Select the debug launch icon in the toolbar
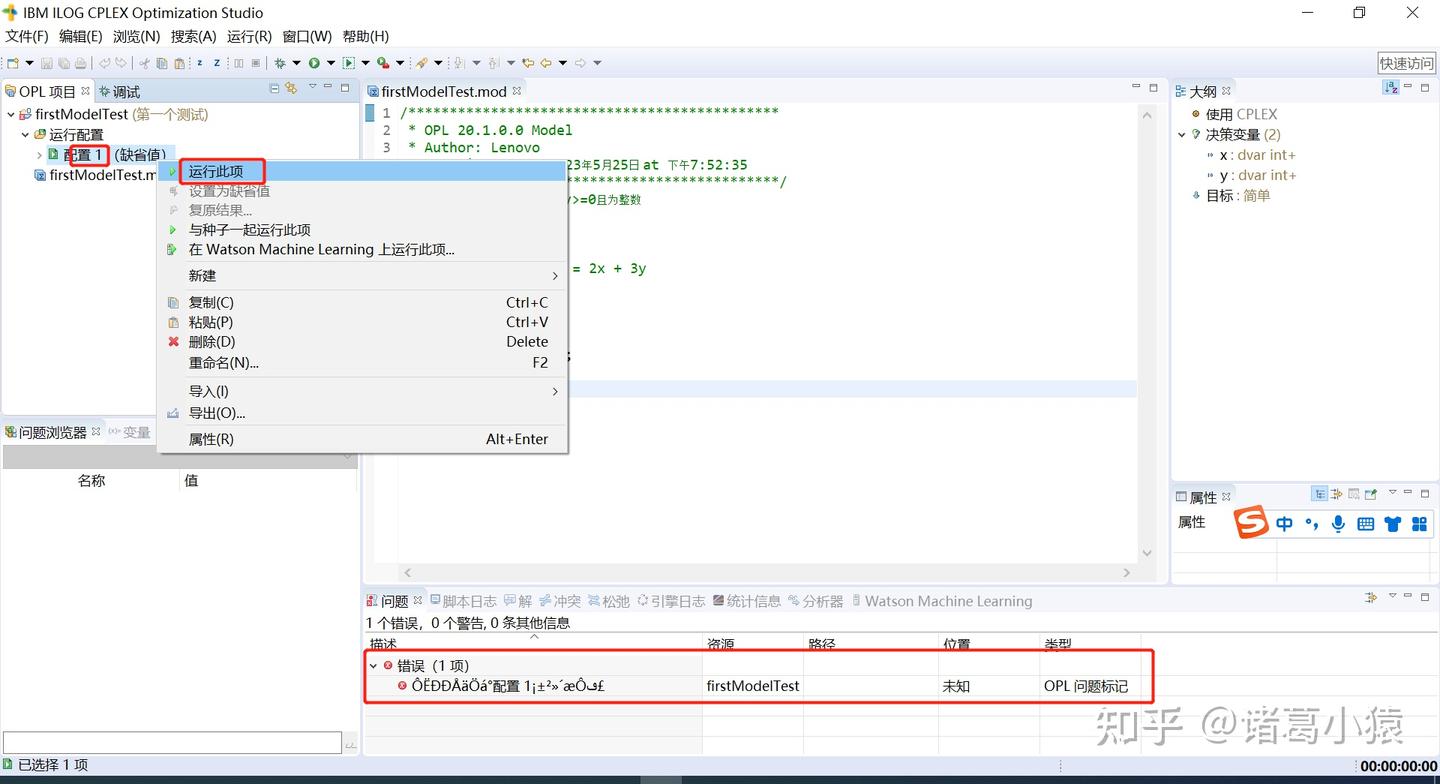 click(280, 62)
